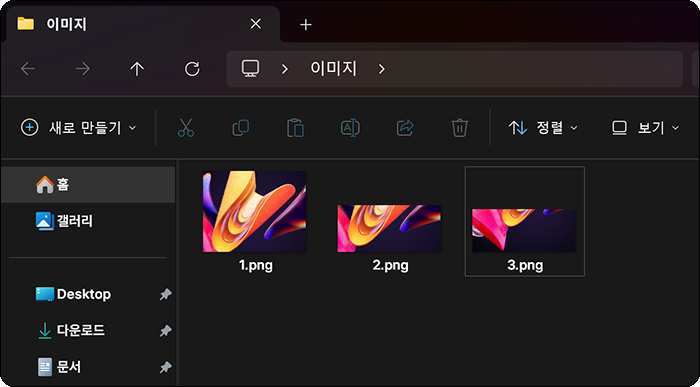Refresh the 이미지 folder view

[192, 69]
